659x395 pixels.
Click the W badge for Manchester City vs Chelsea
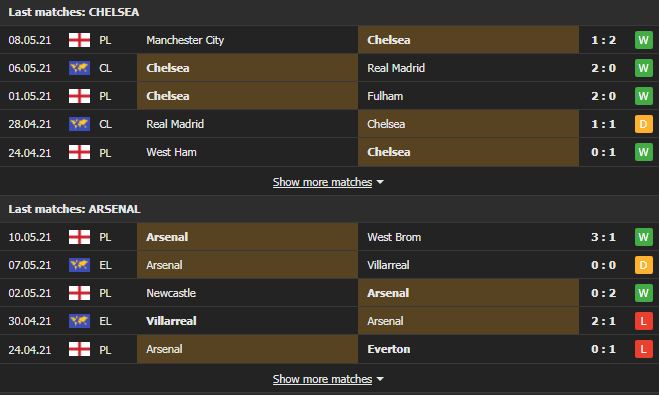tap(643, 40)
